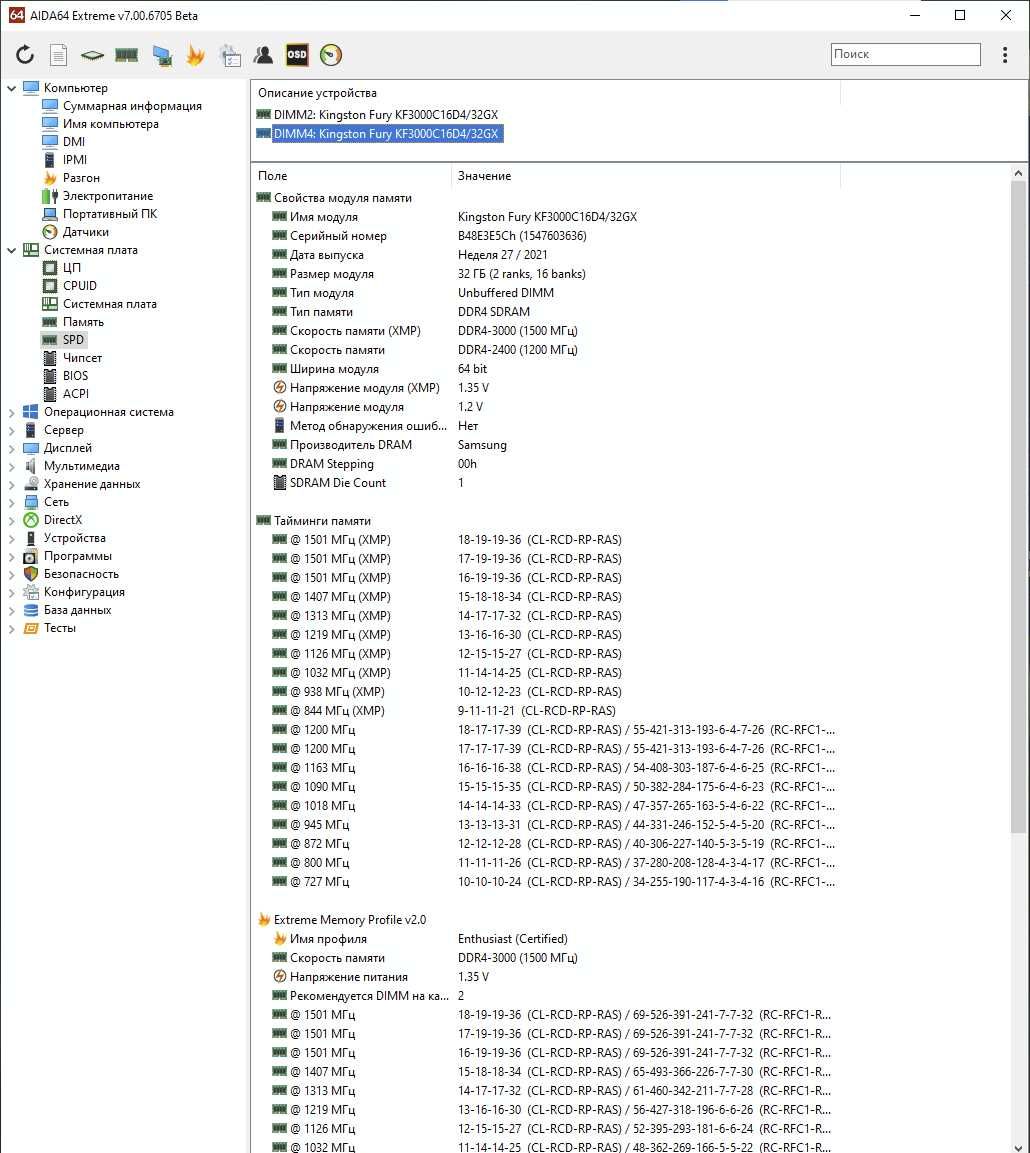1030x1153 pixels.
Task: Click the user silhouette toolbar icon
Action: 263,55
